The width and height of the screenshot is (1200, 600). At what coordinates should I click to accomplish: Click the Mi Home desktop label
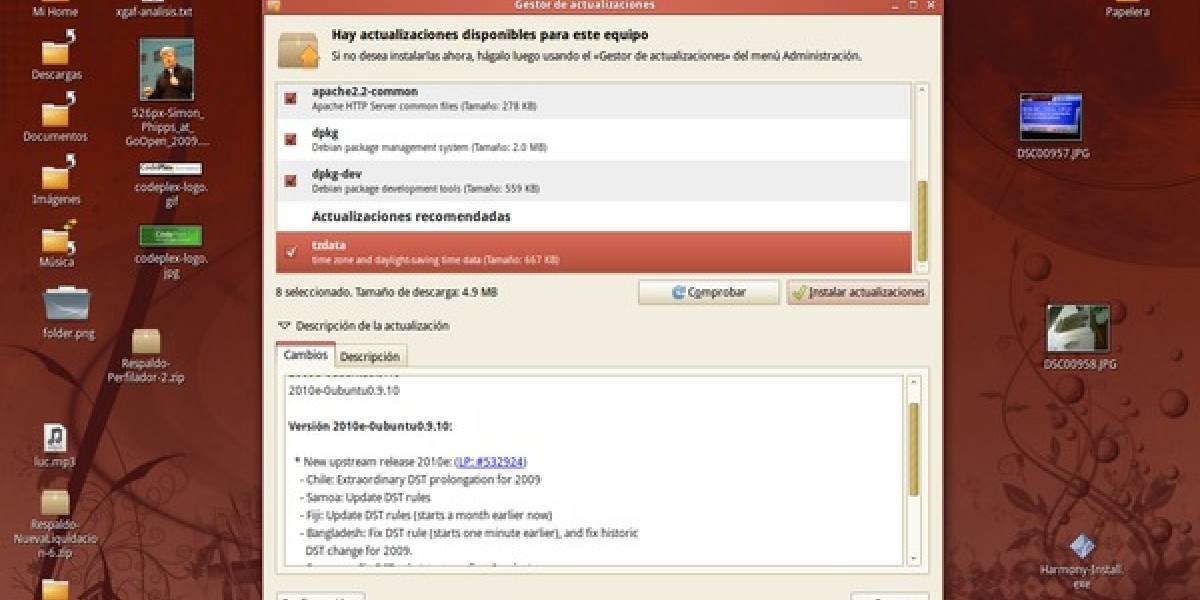point(55,12)
